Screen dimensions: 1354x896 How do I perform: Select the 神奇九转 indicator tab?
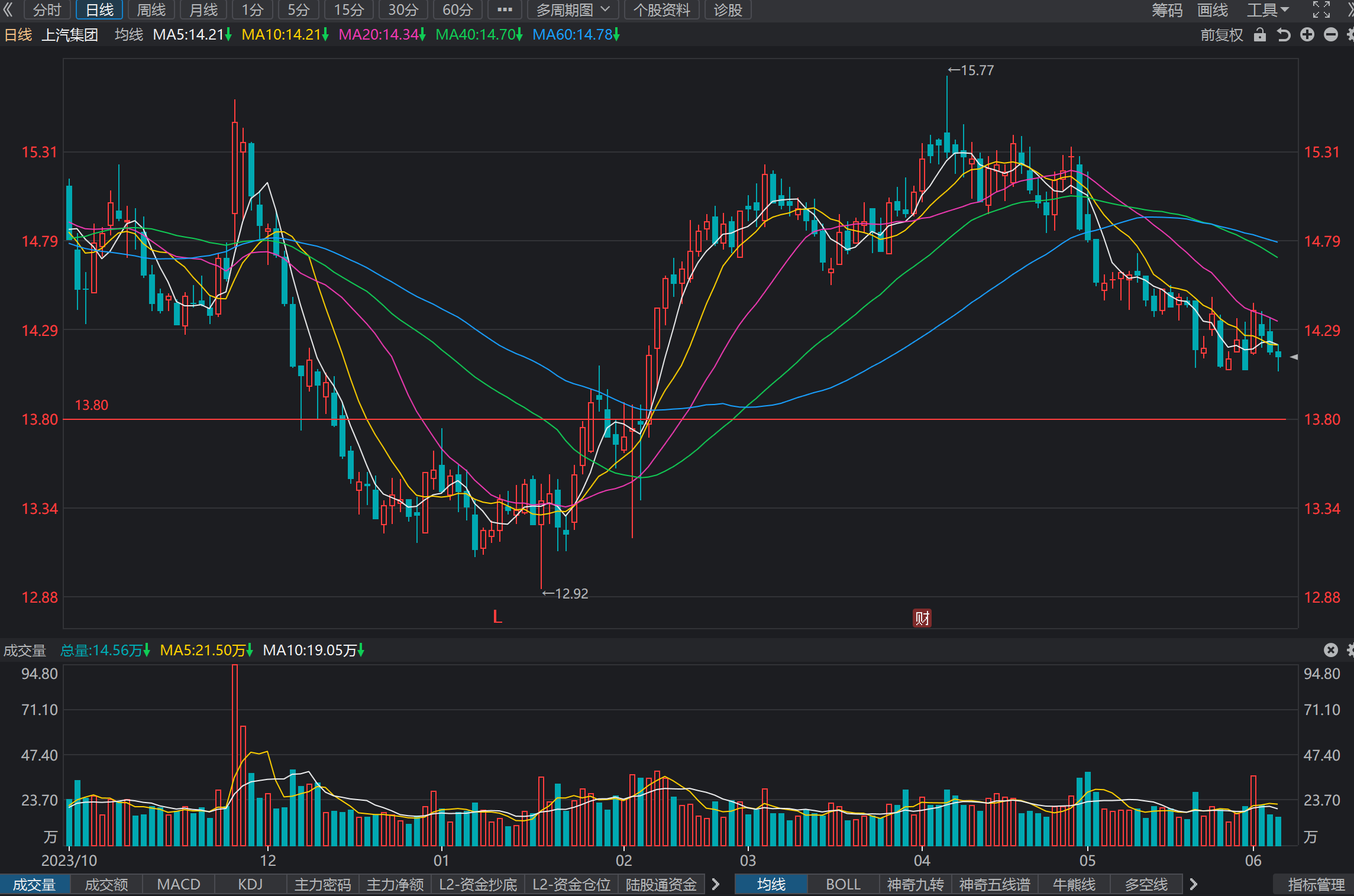pos(916,885)
